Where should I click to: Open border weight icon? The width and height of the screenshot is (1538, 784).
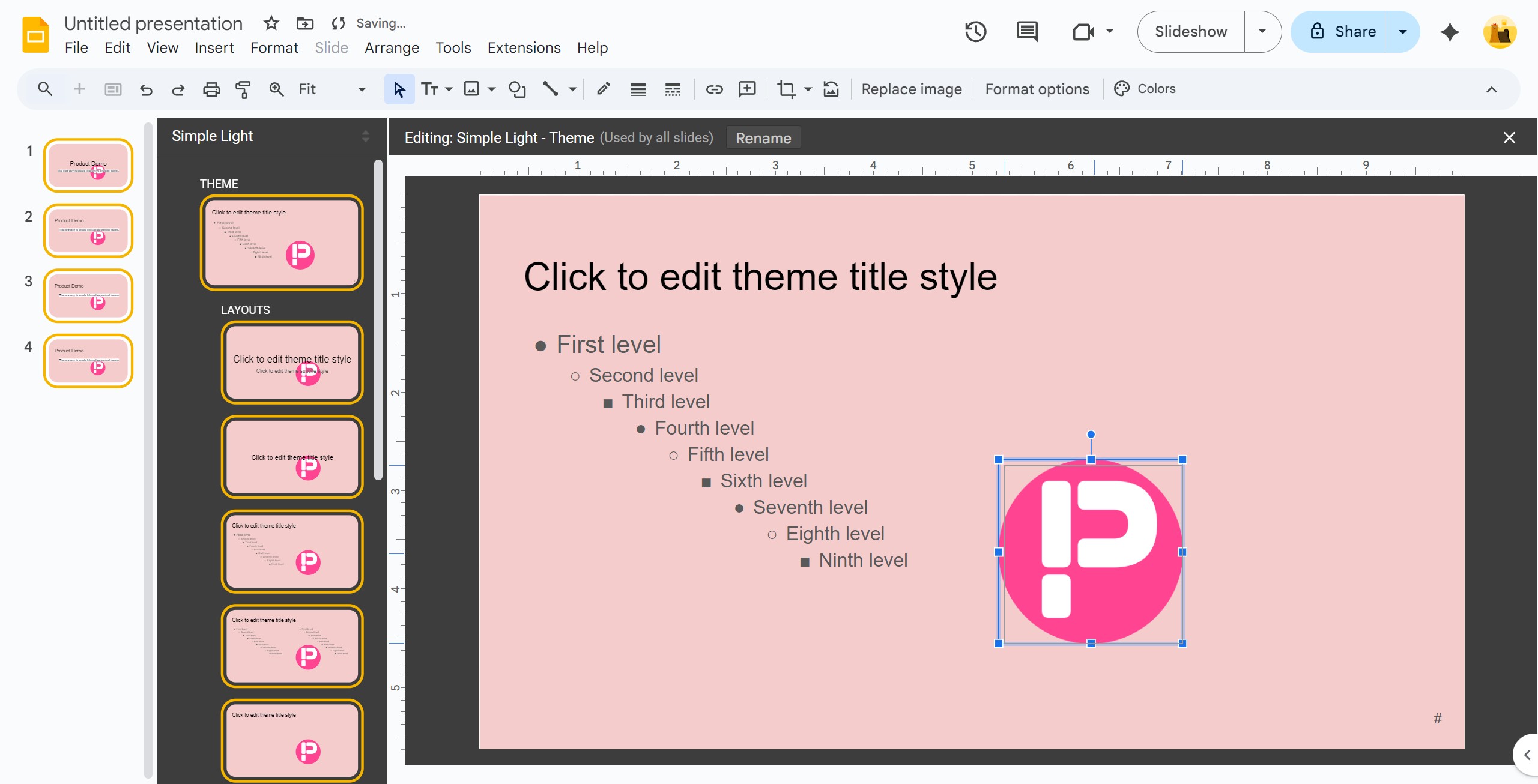tap(638, 89)
